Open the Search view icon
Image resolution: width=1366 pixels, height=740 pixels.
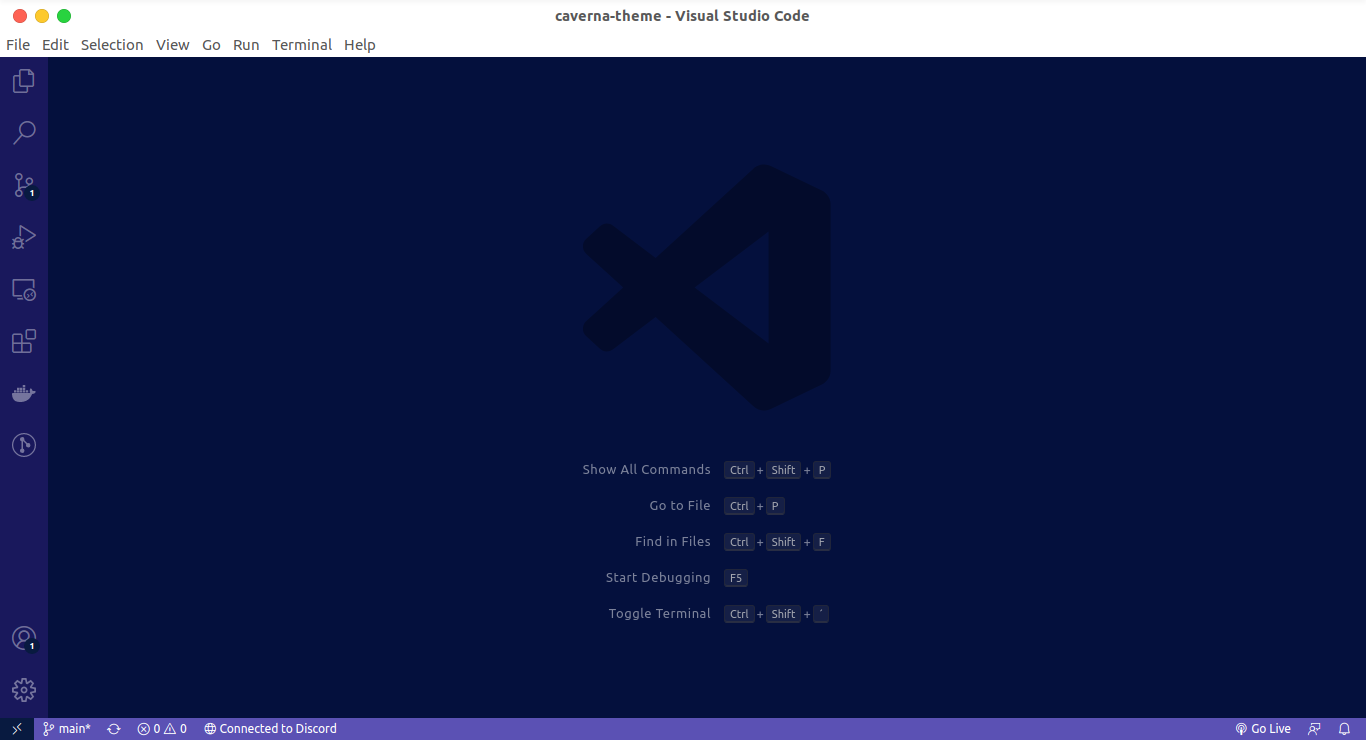click(24, 133)
